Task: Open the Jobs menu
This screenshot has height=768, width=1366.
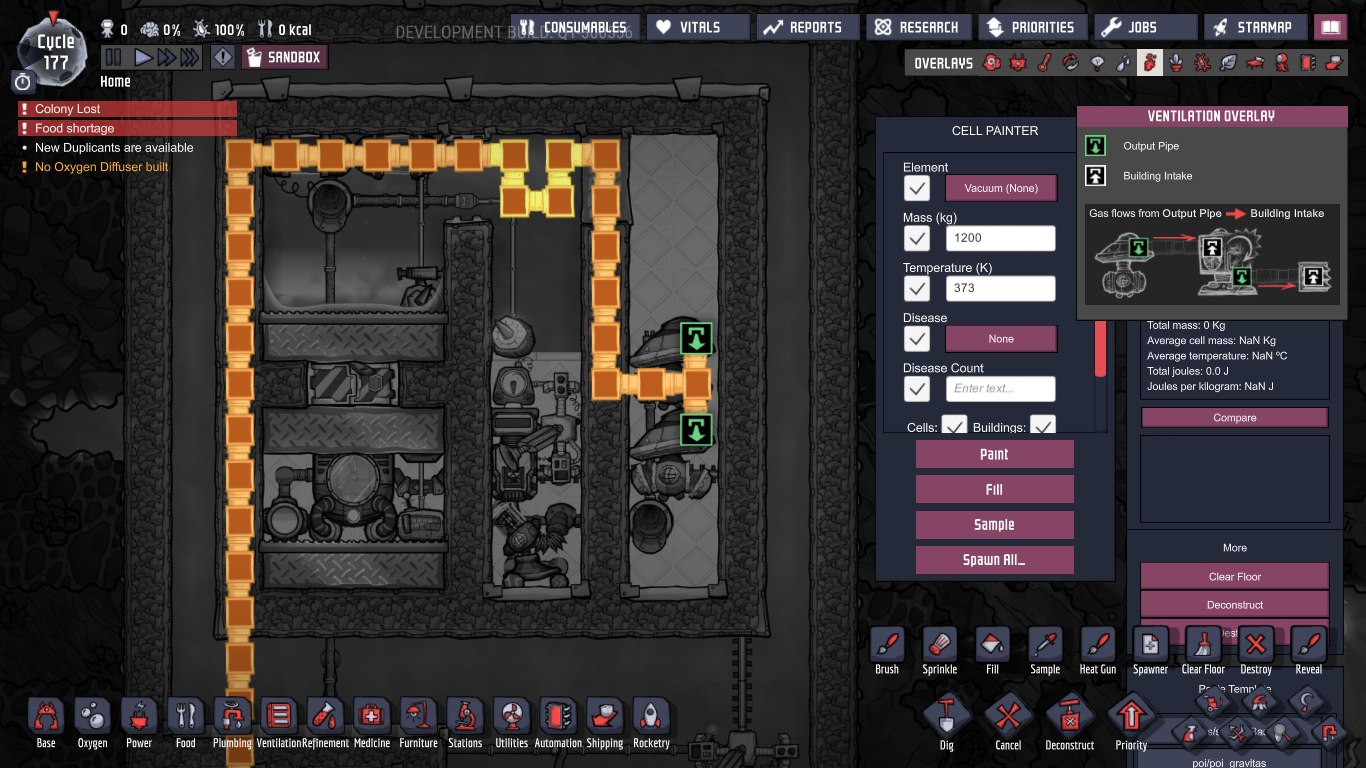Action: pyautogui.click(x=1145, y=27)
